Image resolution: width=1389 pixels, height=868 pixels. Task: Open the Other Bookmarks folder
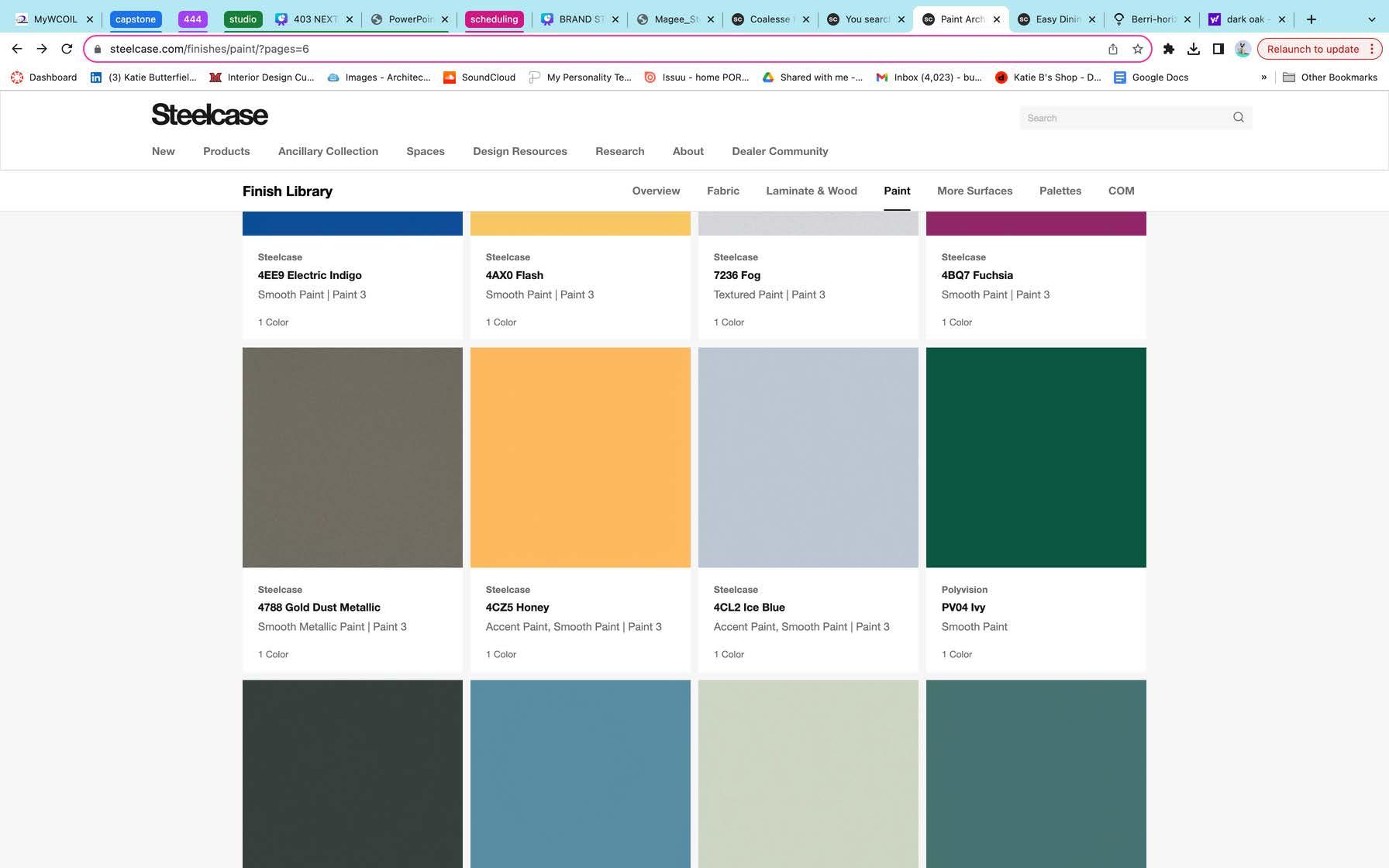pyautogui.click(x=1330, y=77)
